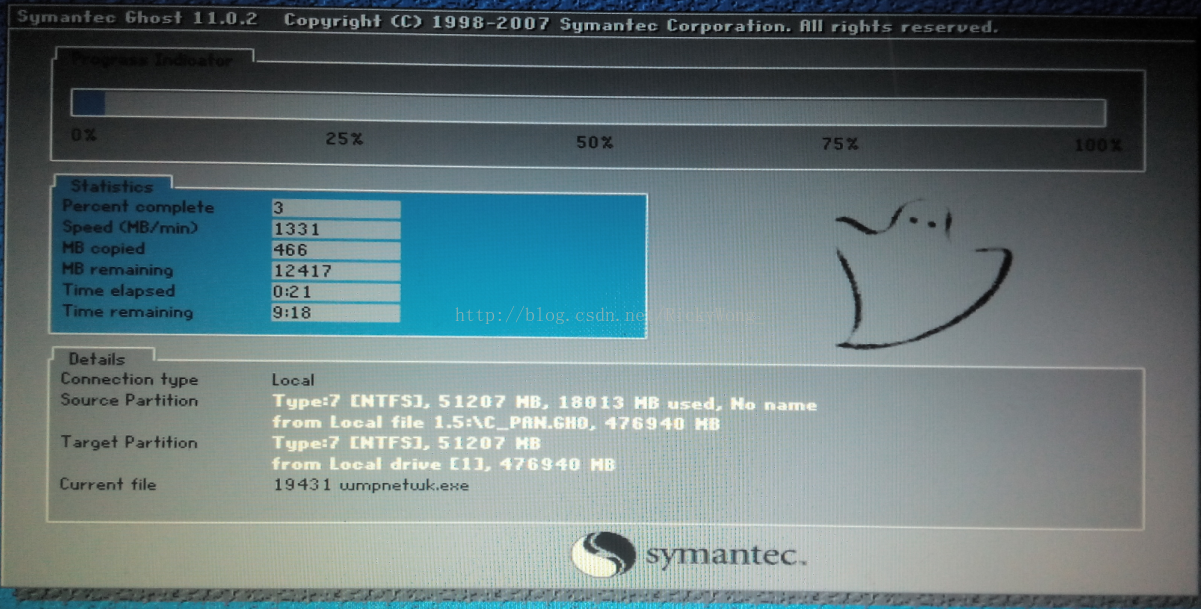Click the Statistics panel heading

[x=111, y=186]
